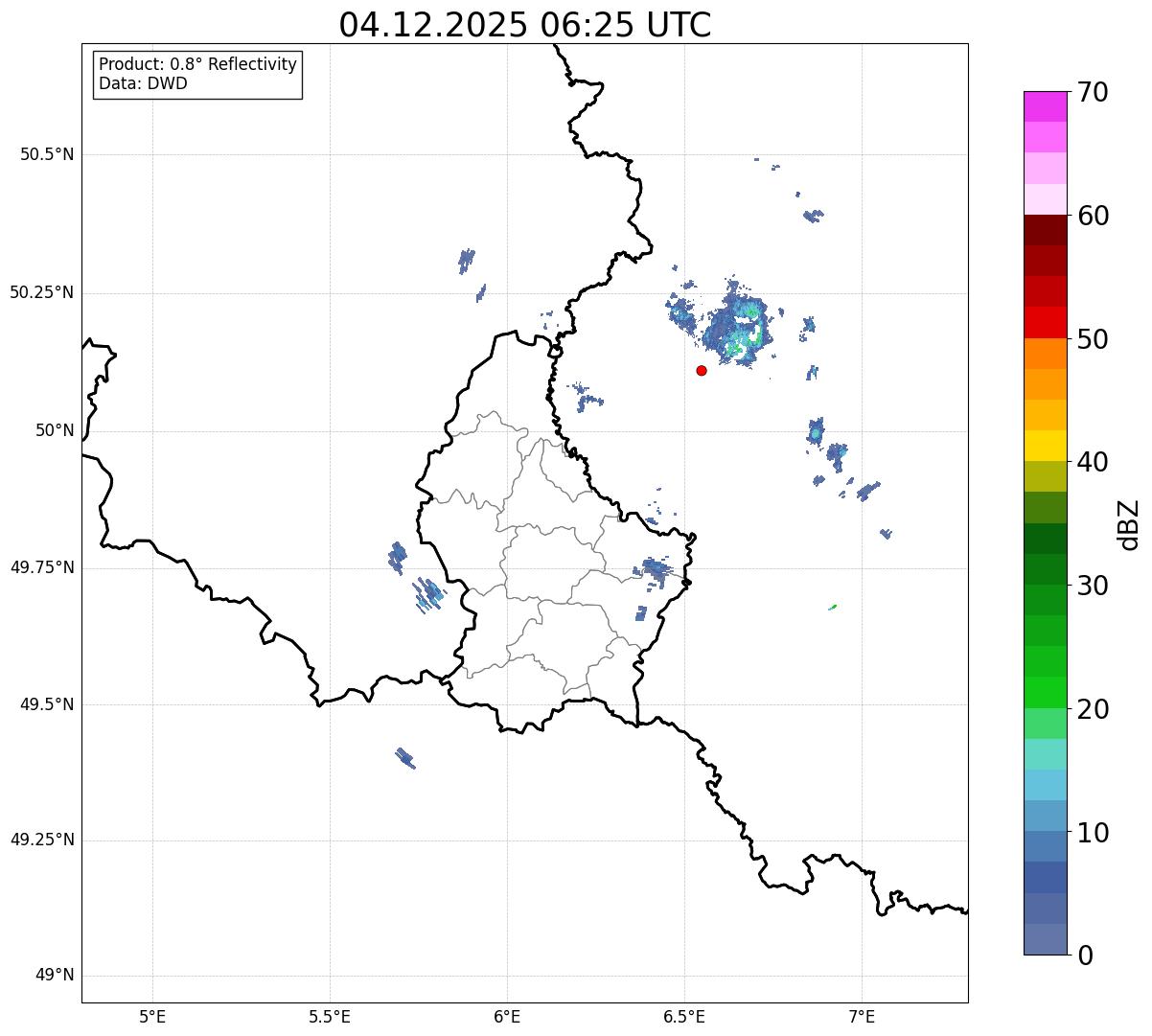Click the 6°E longitude label

pyautogui.click(x=507, y=1017)
